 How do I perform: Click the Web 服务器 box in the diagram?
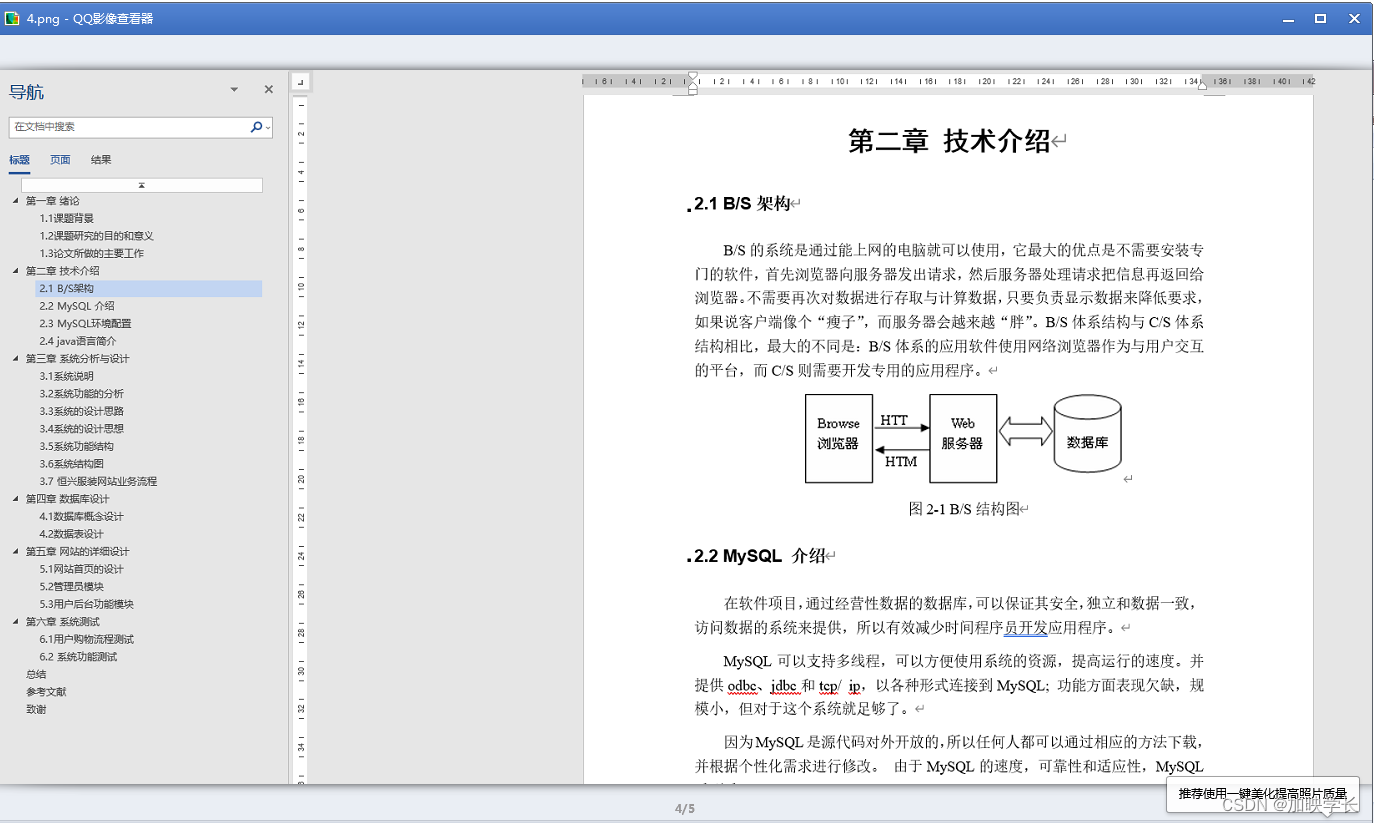pos(962,438)
